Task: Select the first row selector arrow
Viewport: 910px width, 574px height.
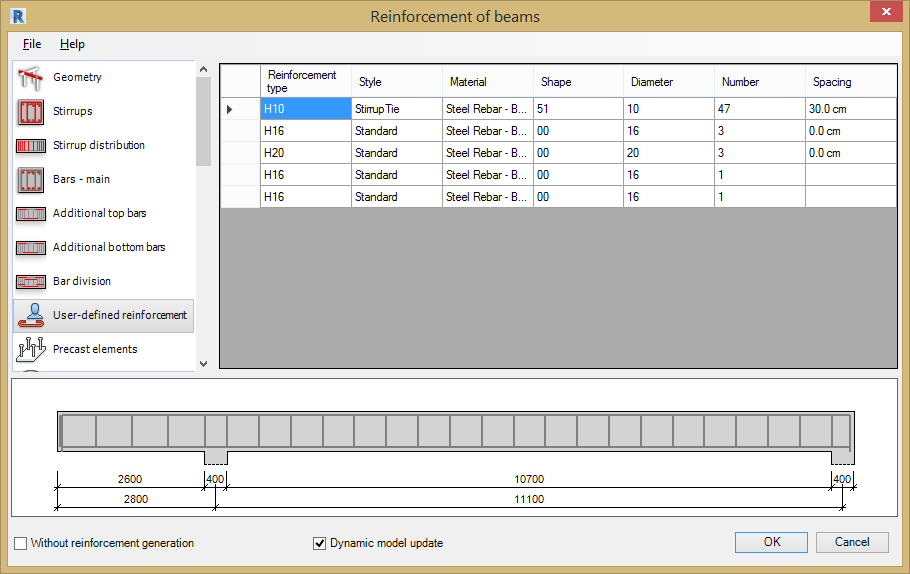Action: tap(231, 109)
